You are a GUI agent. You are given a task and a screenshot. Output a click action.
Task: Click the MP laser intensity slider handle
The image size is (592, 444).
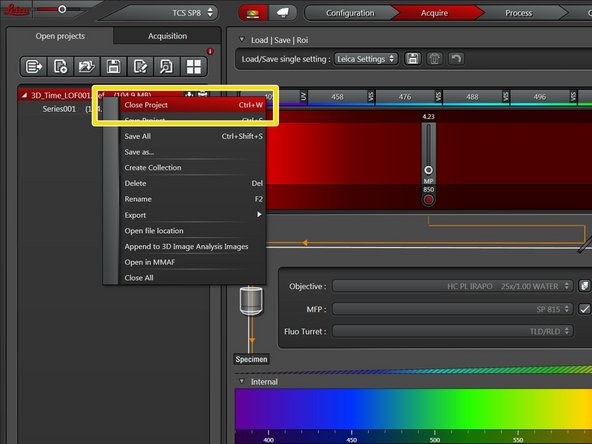[428, 170]
